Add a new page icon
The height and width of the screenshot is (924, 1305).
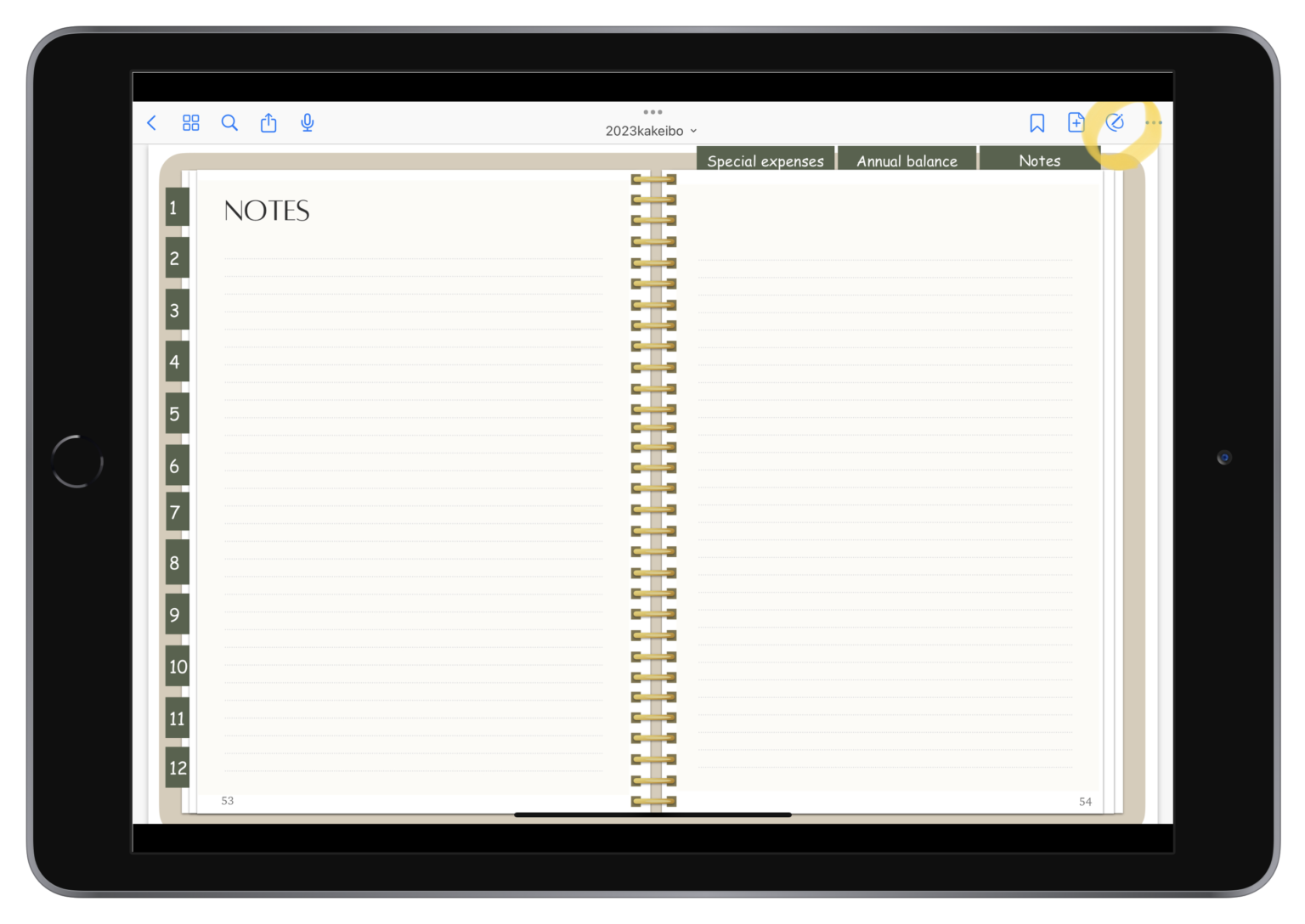point(1076,123)
